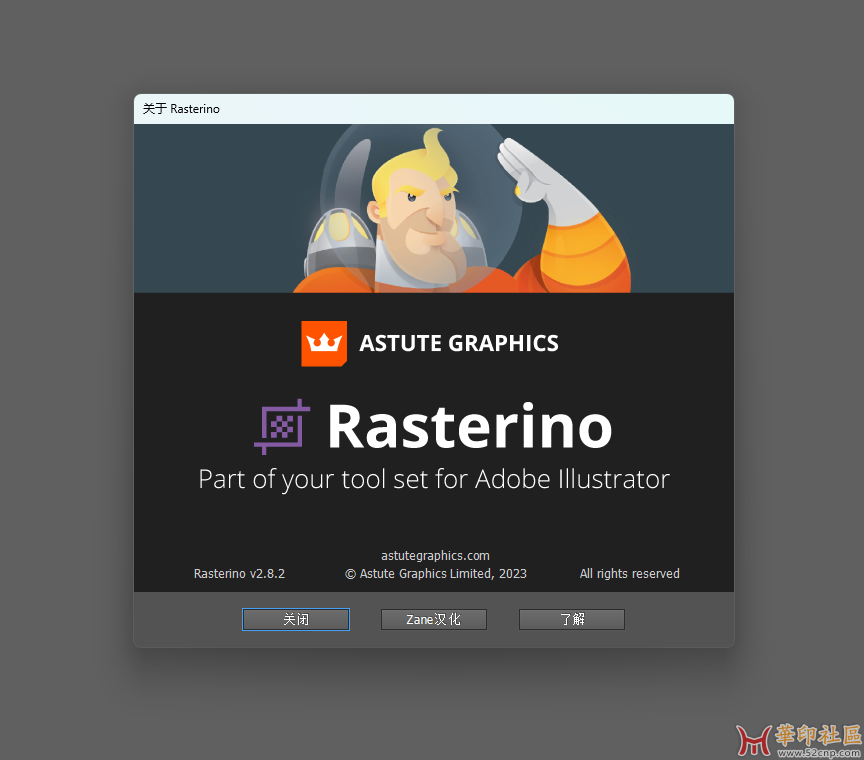The image size is (864, 760).
Task: Click the Part of your tool set tagline
Action: point(434,479)
